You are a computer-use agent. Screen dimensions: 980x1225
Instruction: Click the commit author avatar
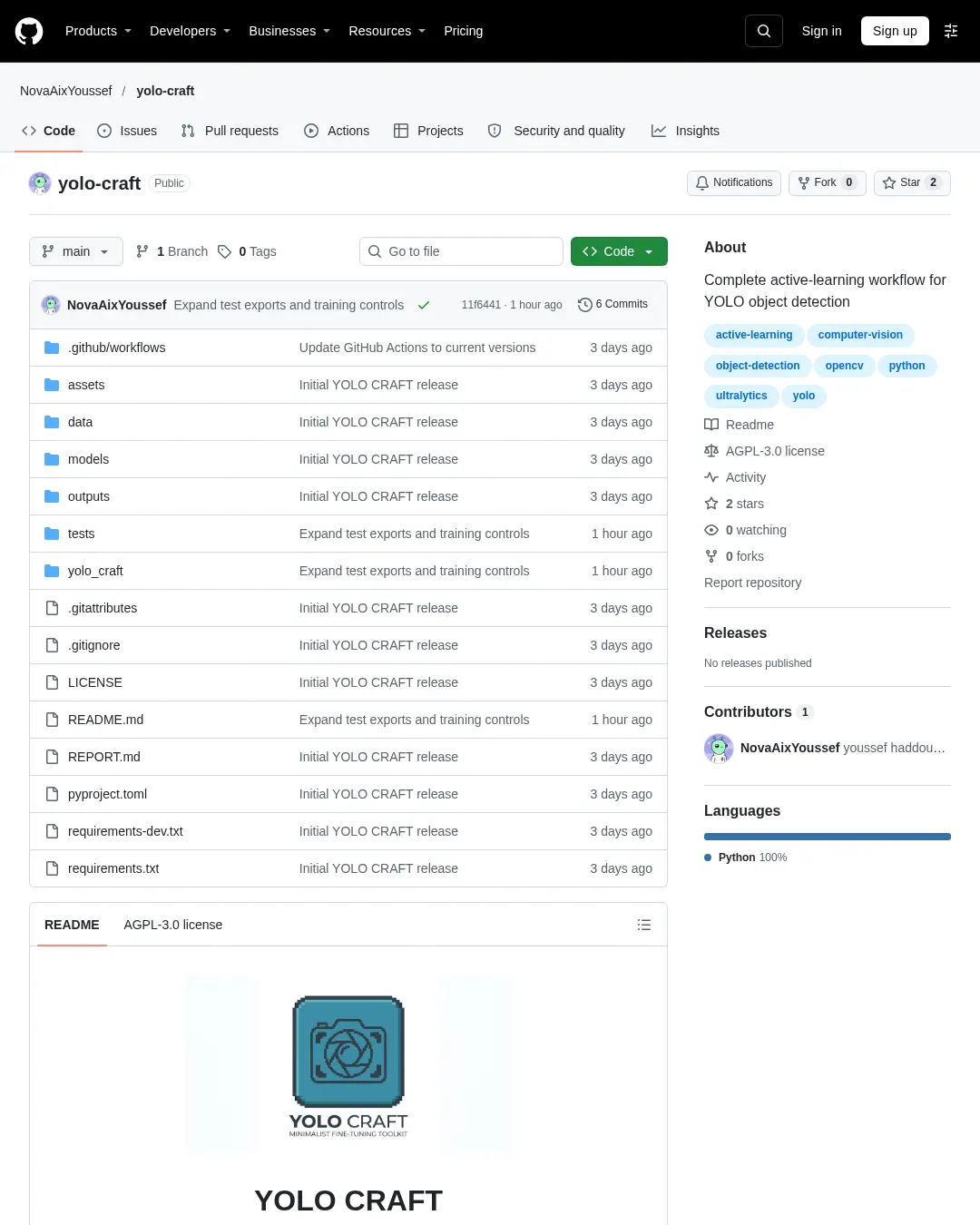pos(51,305)
